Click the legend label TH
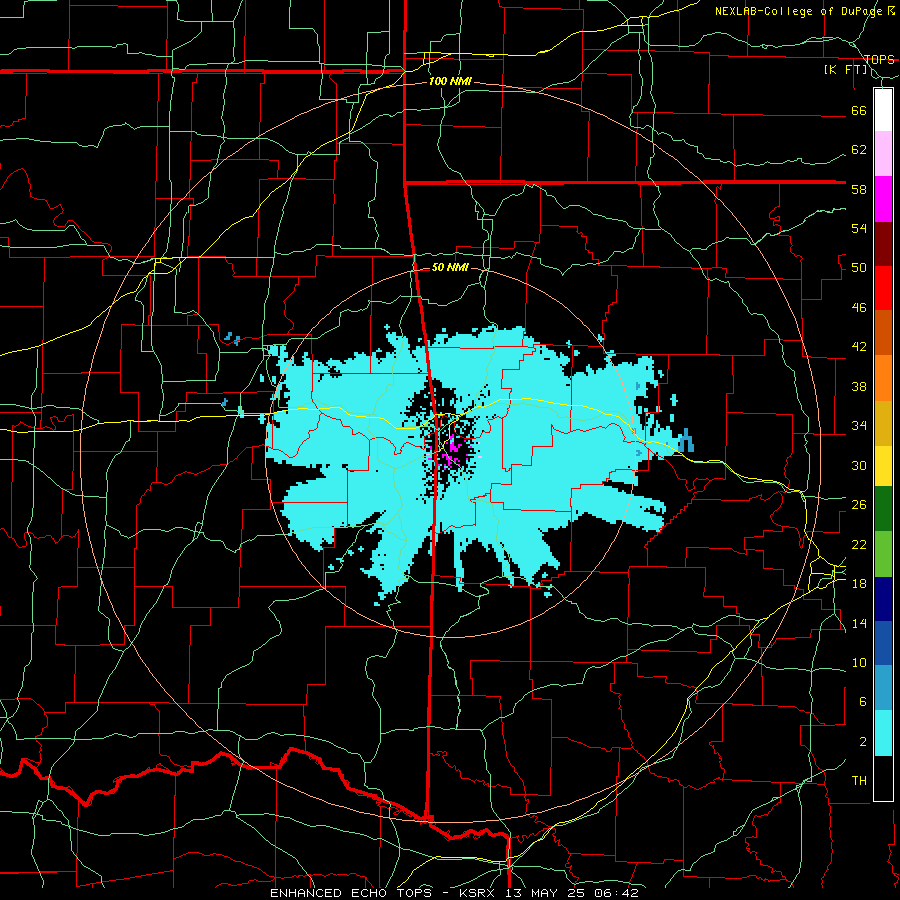Viewport: 900px width, 900px height. pos(859,781)
